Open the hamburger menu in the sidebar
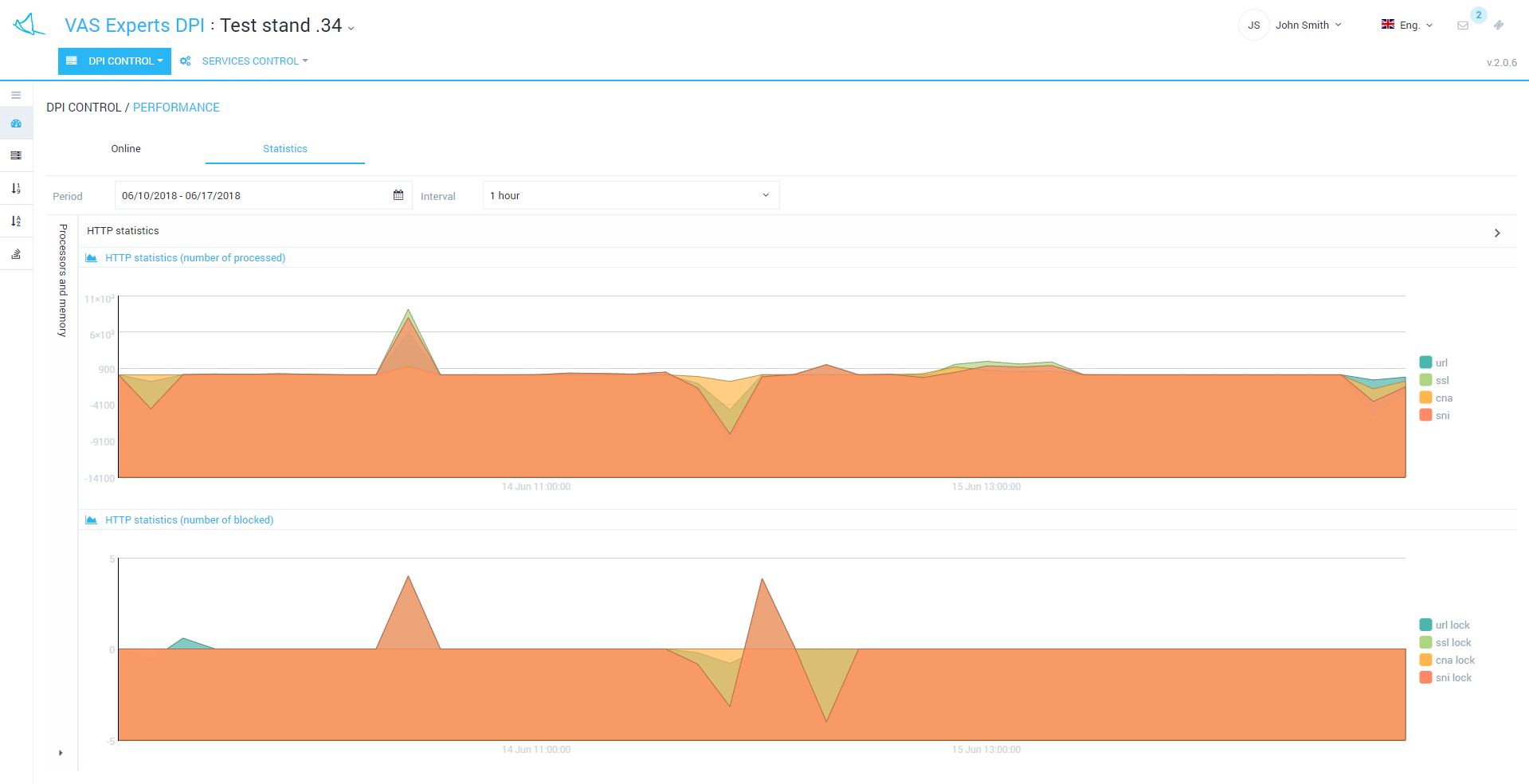Screen dimensions: 1529x784 [x=16, y=95]
